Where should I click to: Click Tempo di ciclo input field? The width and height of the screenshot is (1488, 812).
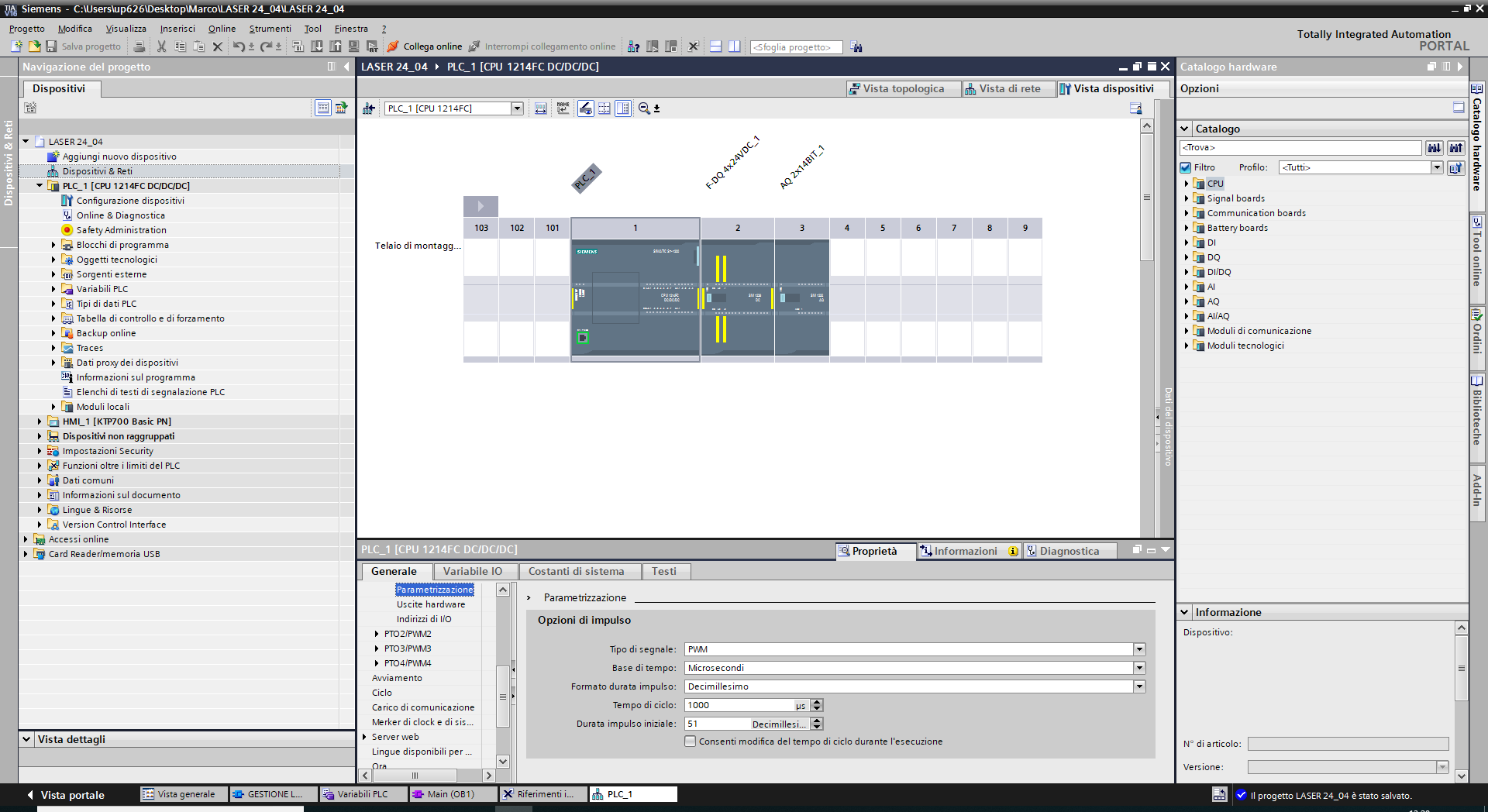[739, 705]
